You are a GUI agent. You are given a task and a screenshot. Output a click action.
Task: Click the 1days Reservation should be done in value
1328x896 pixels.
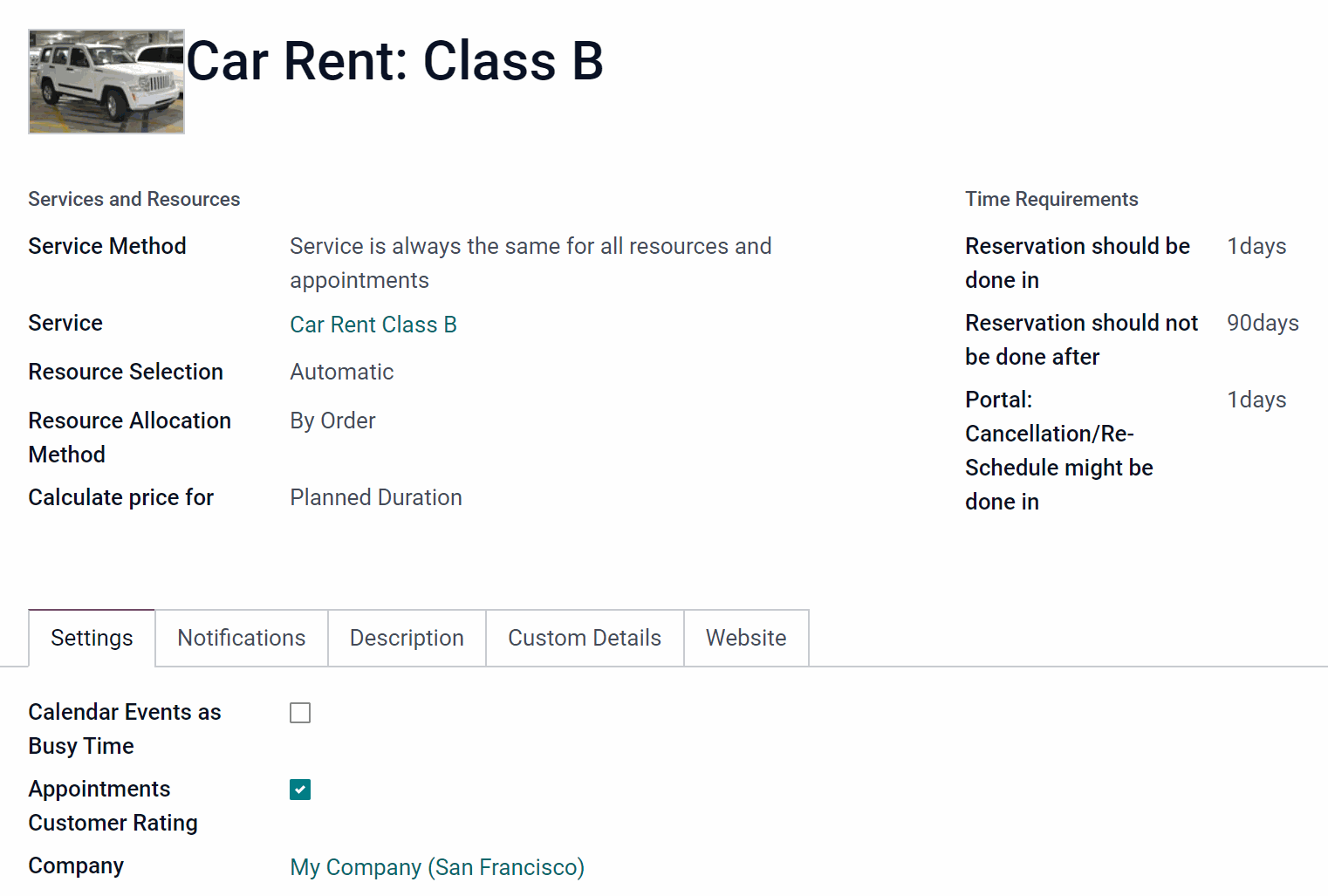coord(1256,246)
